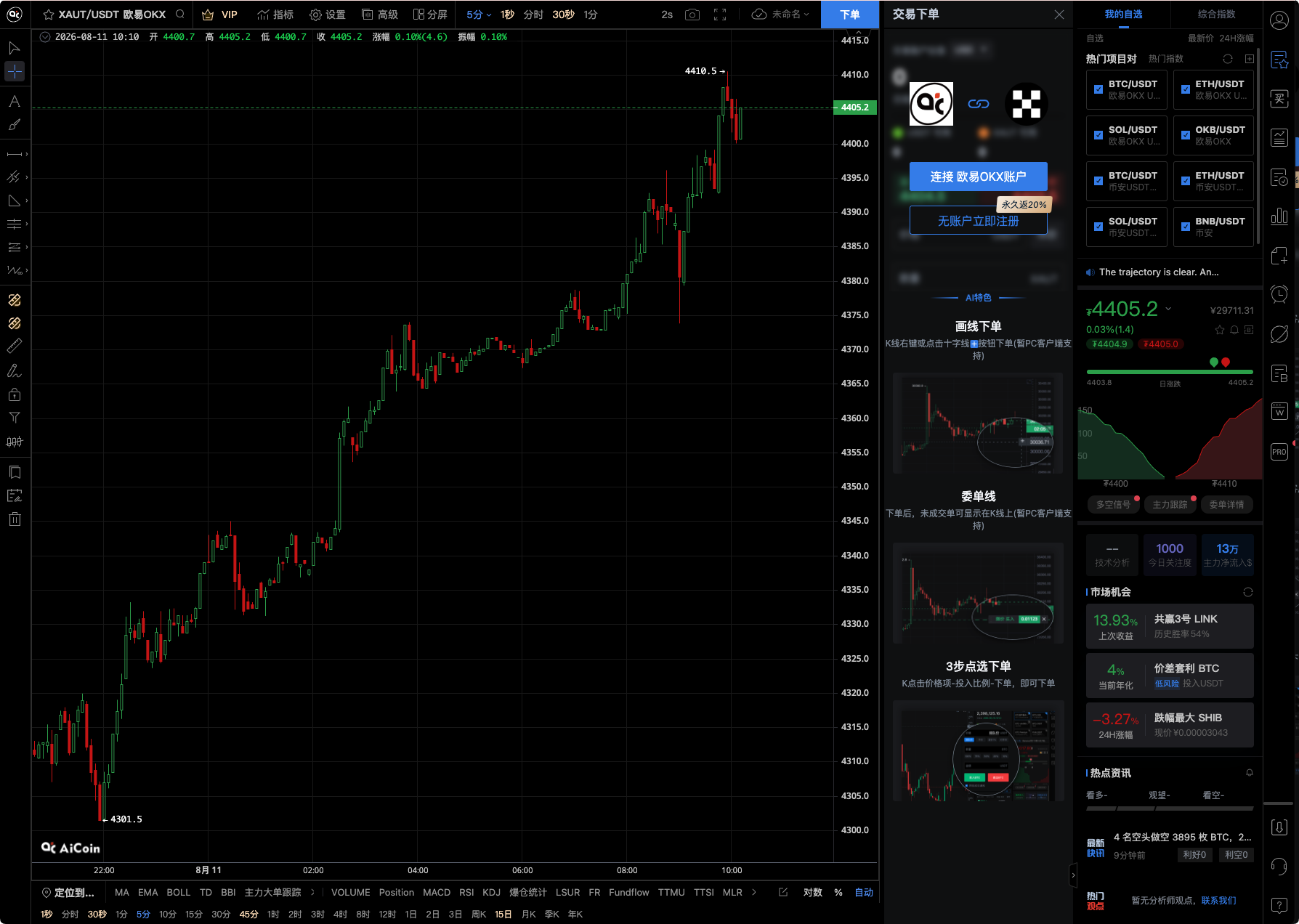Take a chart screenshot with camera icon
The image size is (1299, 924).
click(x=692, y=15)
